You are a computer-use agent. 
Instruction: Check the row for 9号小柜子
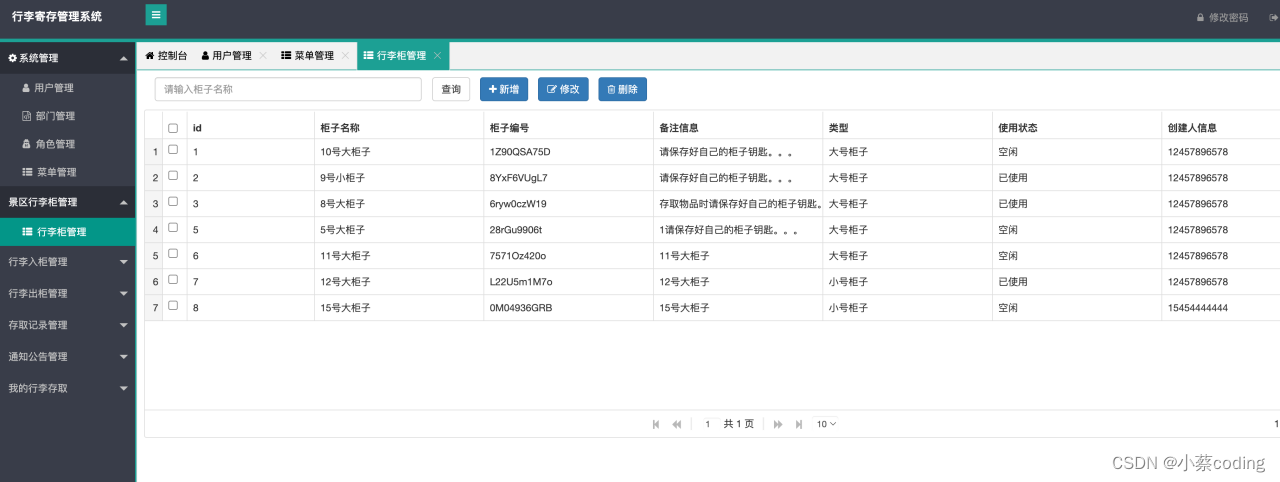pos(173,176)
